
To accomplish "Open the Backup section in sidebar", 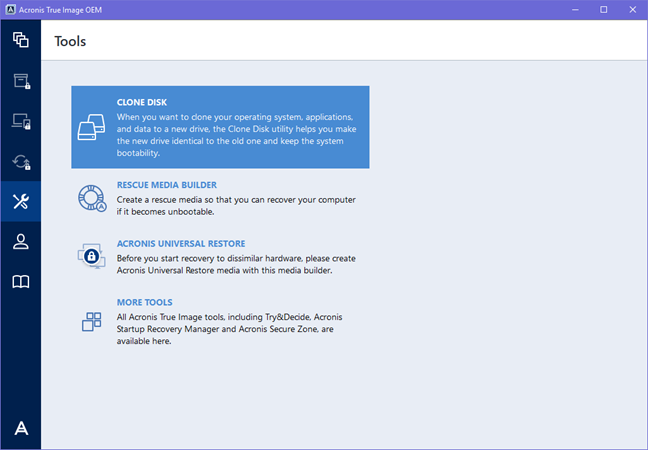I will [x=21, y=40].
